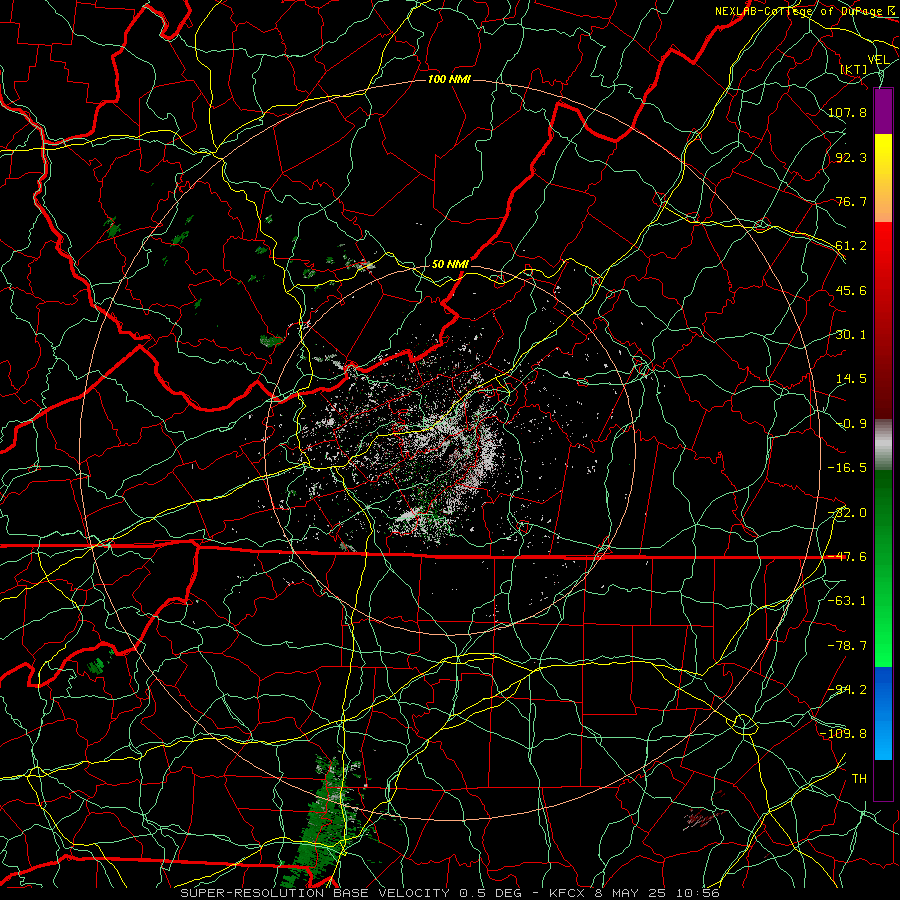Select the purple segment of the color bar
Screen dimensions: 900x900
[883, 111]
